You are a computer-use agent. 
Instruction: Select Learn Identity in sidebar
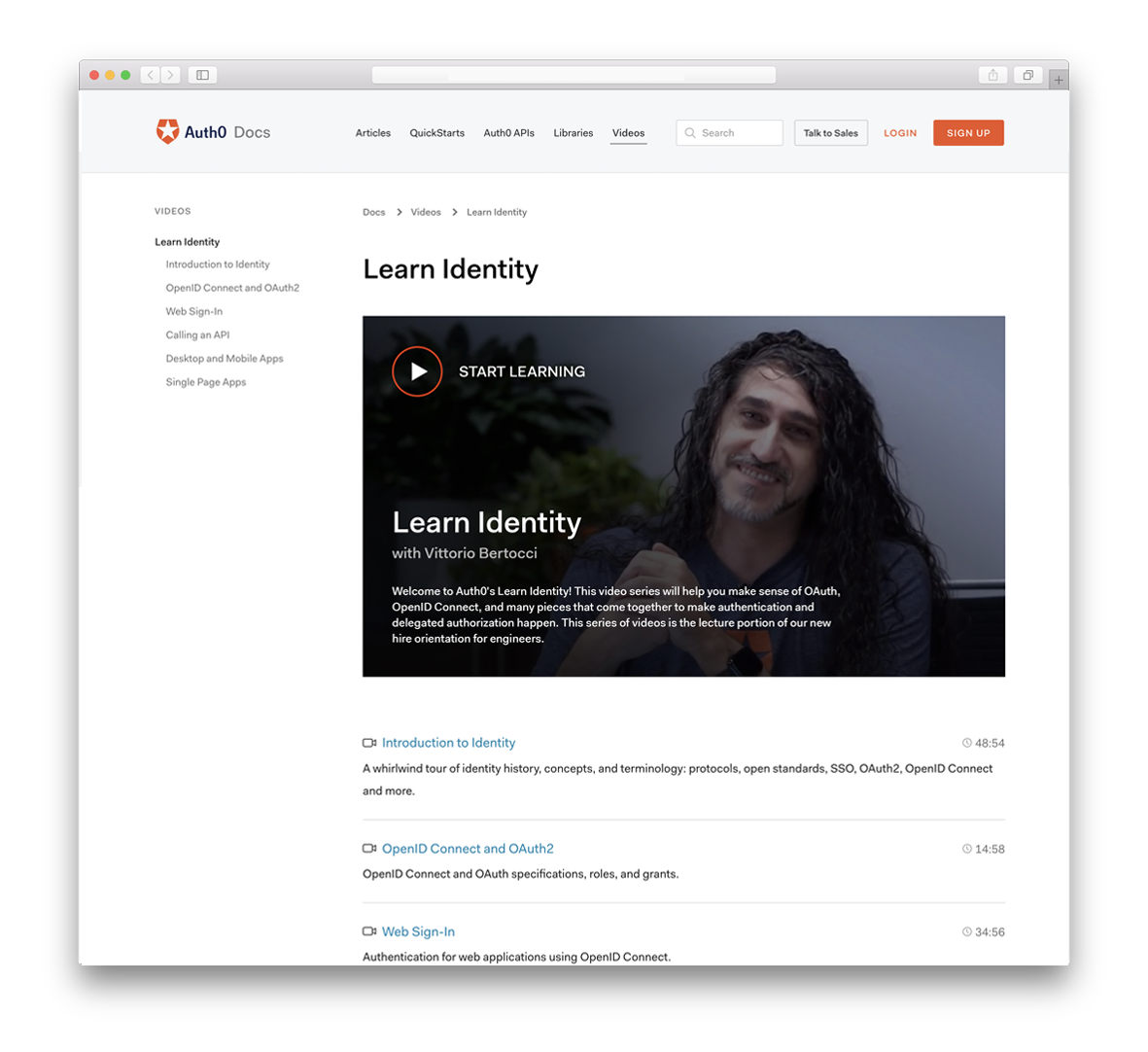(x=187, y=241)
